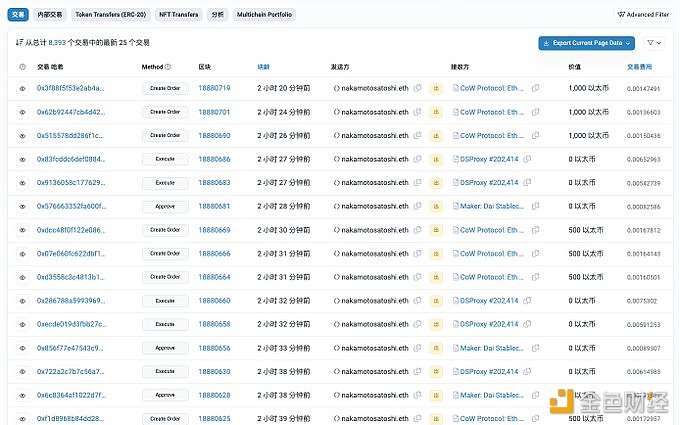Copy Maker Dai Stablecoin address in block 18880681 row
Viewport: 680px width, 425px height.
point(536,206)
